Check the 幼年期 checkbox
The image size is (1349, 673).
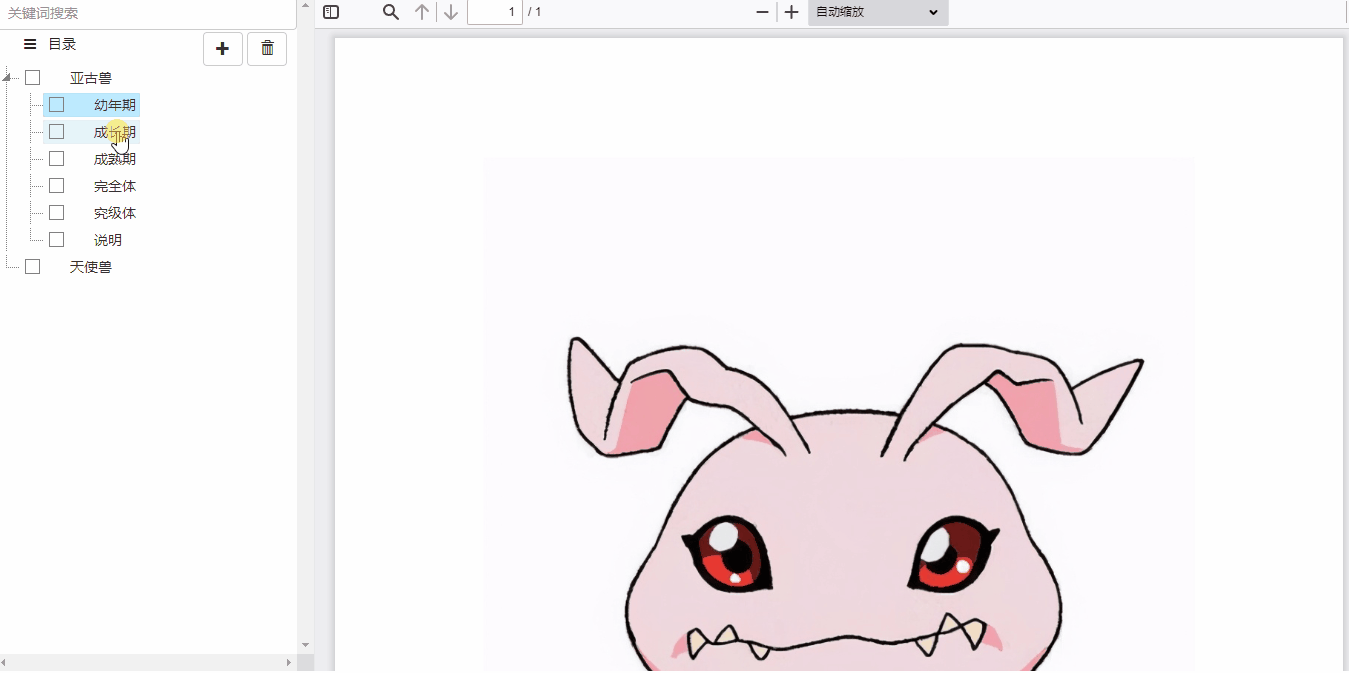(x=57, y=105)
